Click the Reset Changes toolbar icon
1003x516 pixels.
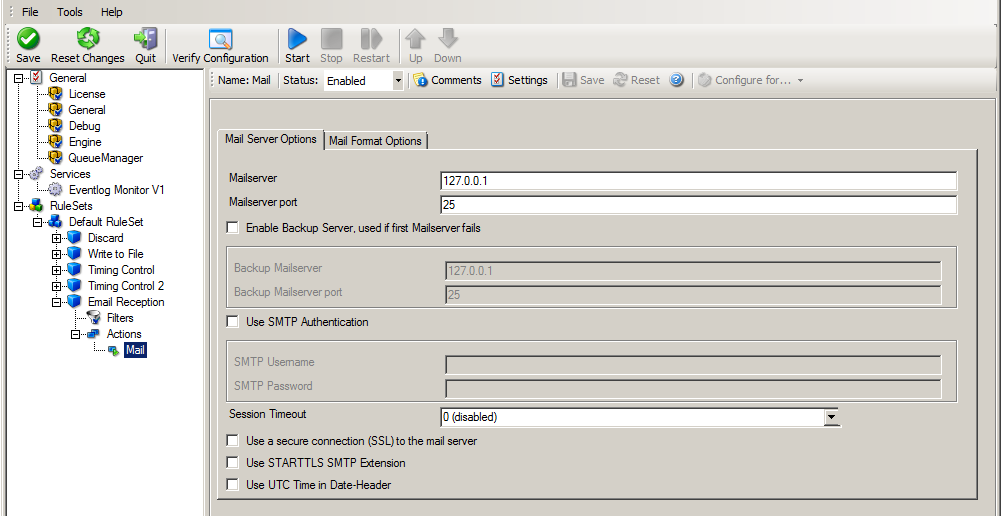click(x=88, y=40)
